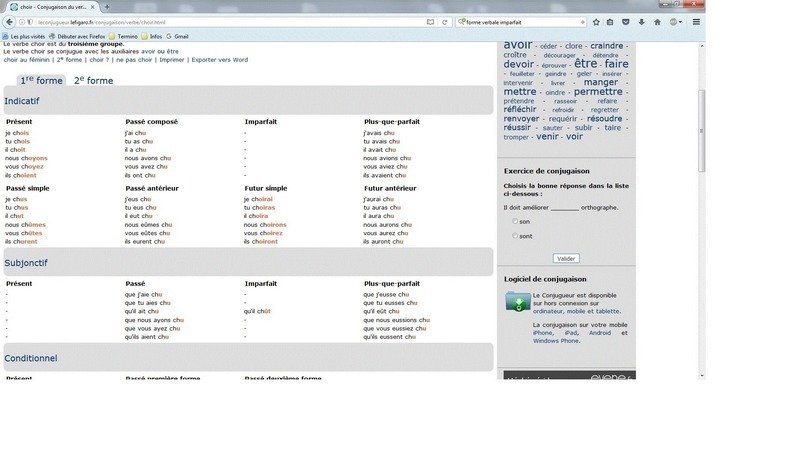Image resolution: width=800 pixels, height=450 pixels.
Task: Select the 'sont' radio button
Action: click(x=515, y=236)
